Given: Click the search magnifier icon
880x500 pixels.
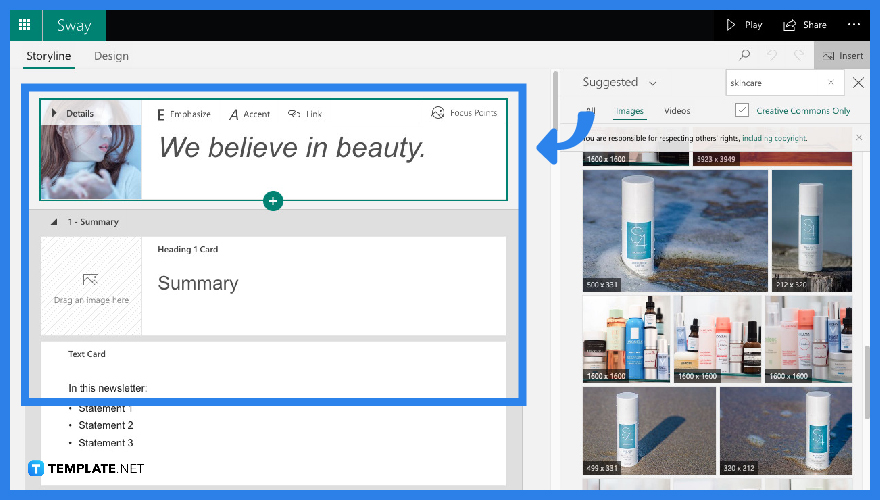Looking at the screenshot, I should click(x=744, y=56).
